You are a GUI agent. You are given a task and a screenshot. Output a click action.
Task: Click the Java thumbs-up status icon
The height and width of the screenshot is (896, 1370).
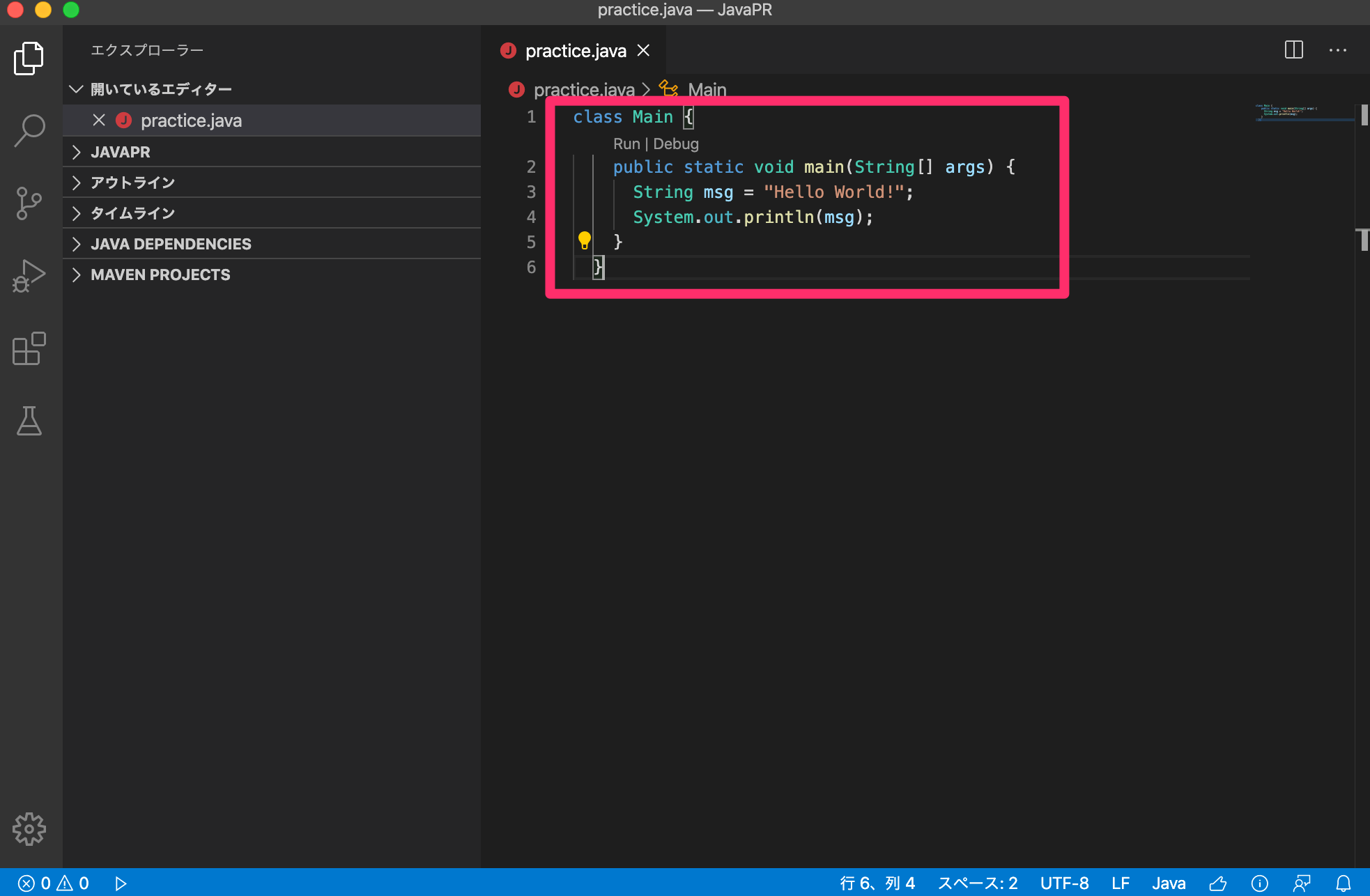point(1218,883)
